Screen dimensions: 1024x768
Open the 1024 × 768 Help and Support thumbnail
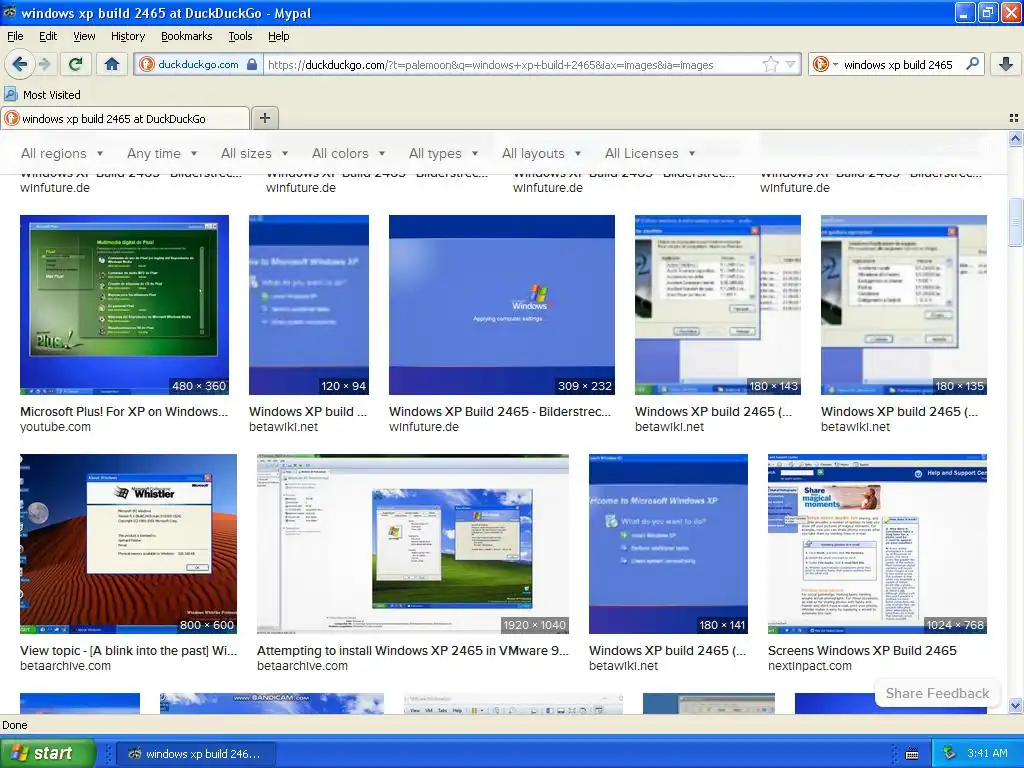point(877,543)
